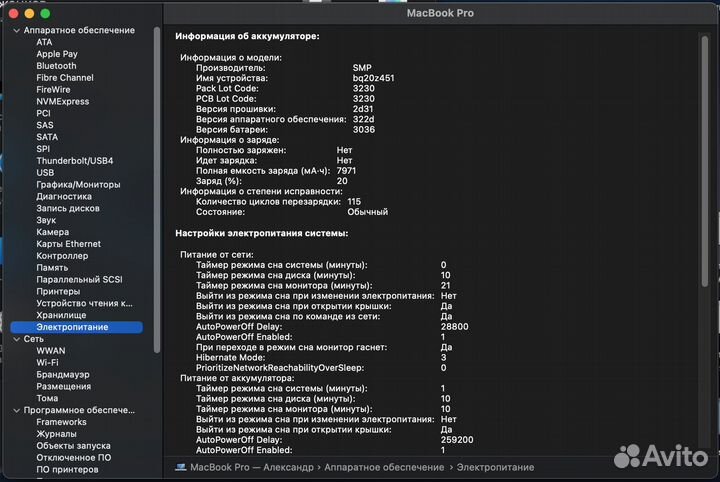Viewport: 720px width, 482px height.
Task: Click the MacBook Pro window title
Action: [440, 13]
